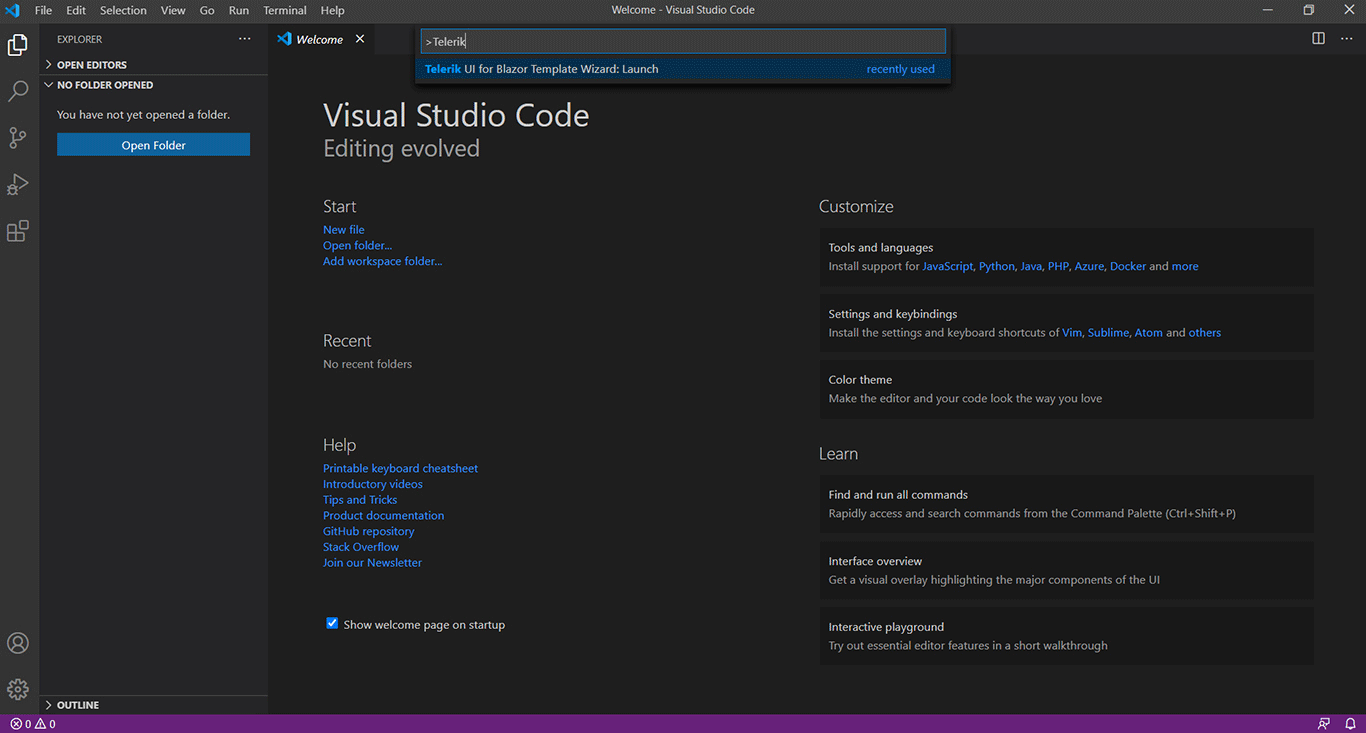This screenshot has height=733, width=1366.
Task: Install Vim keybindings link
Action: coord(1072,333)
